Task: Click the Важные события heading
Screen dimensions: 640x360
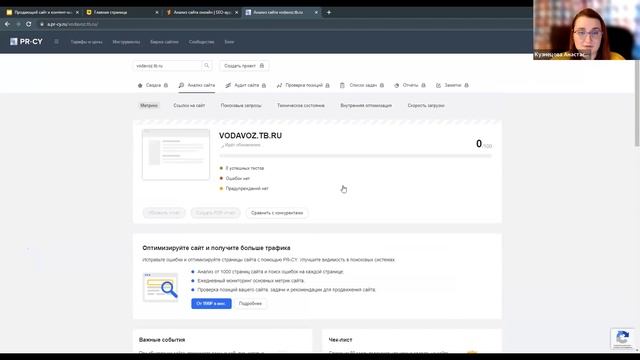Action: point(162,340)
